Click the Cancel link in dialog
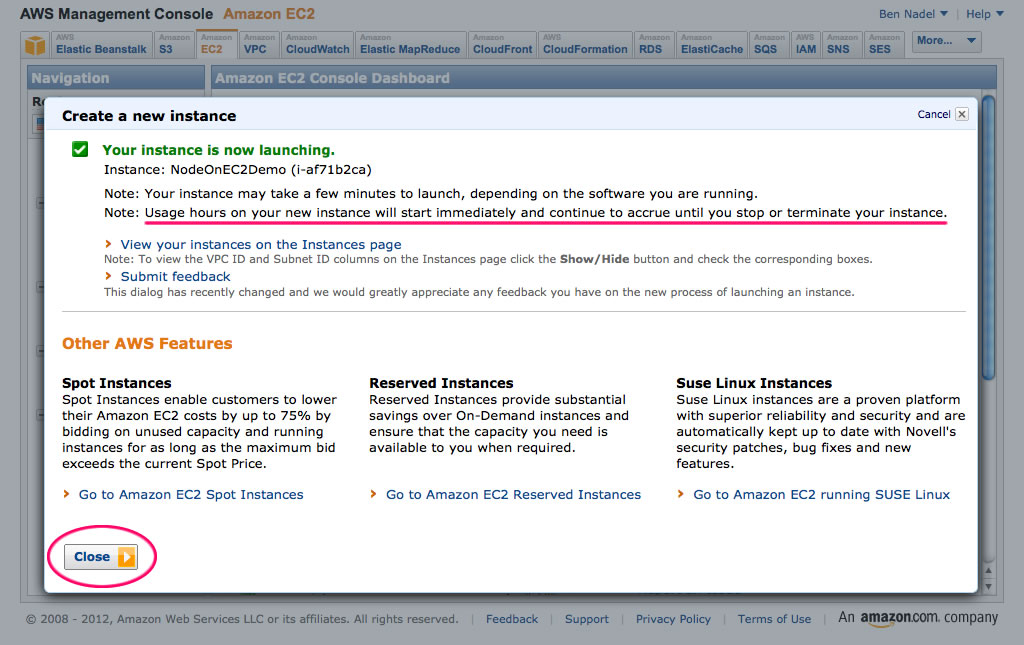1024x645 pixels. (x=934, y=114)
